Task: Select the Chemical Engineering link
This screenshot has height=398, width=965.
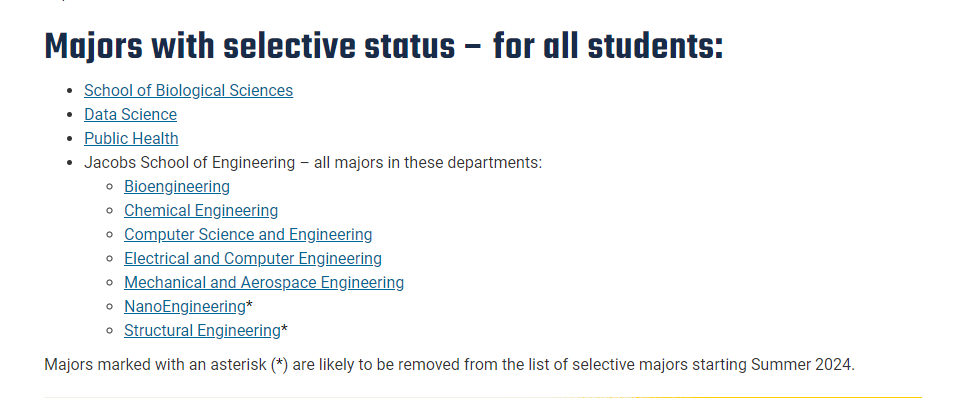Action: coord(201,210)
